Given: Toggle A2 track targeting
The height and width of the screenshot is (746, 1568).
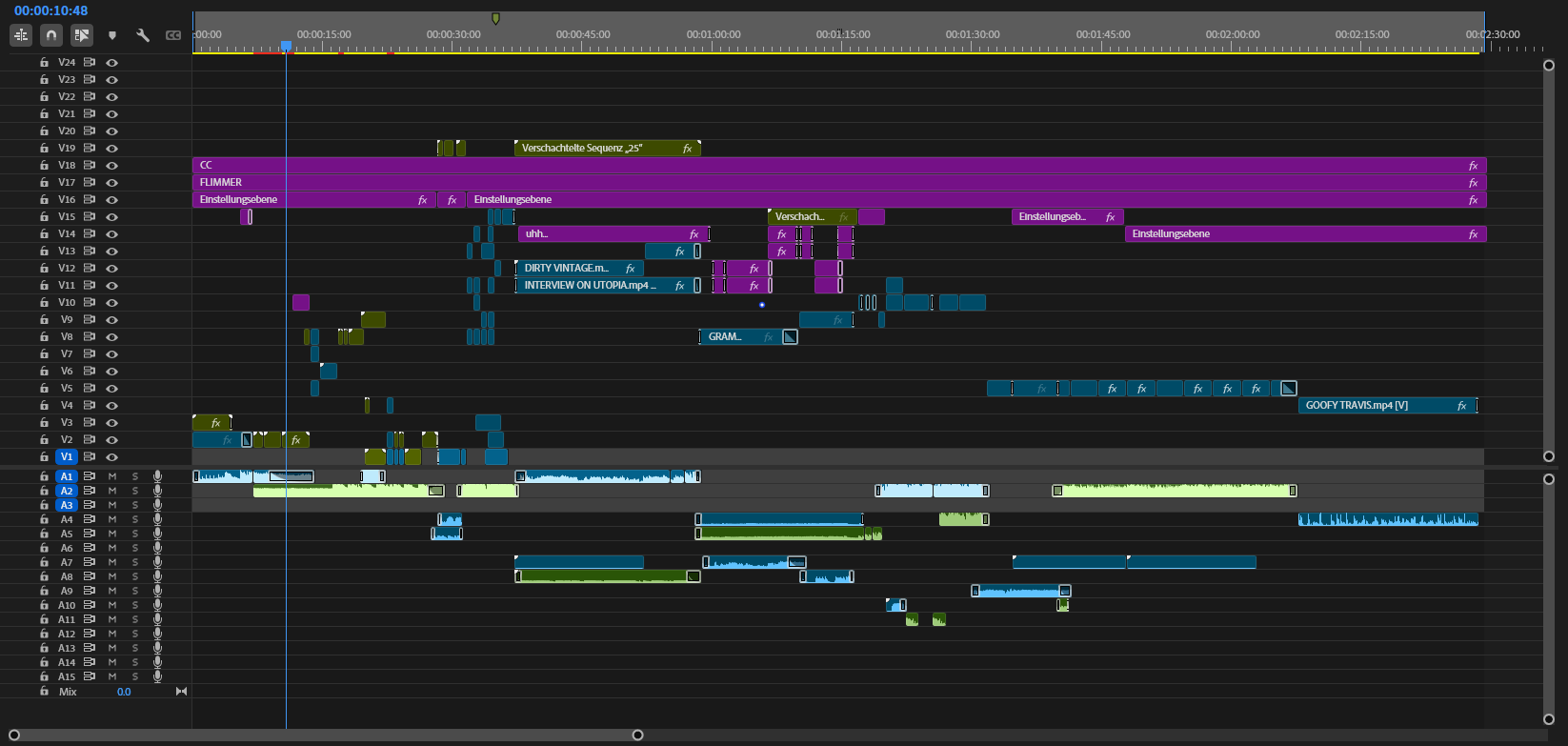Looking at the screenshot, I should coord(67,491).
